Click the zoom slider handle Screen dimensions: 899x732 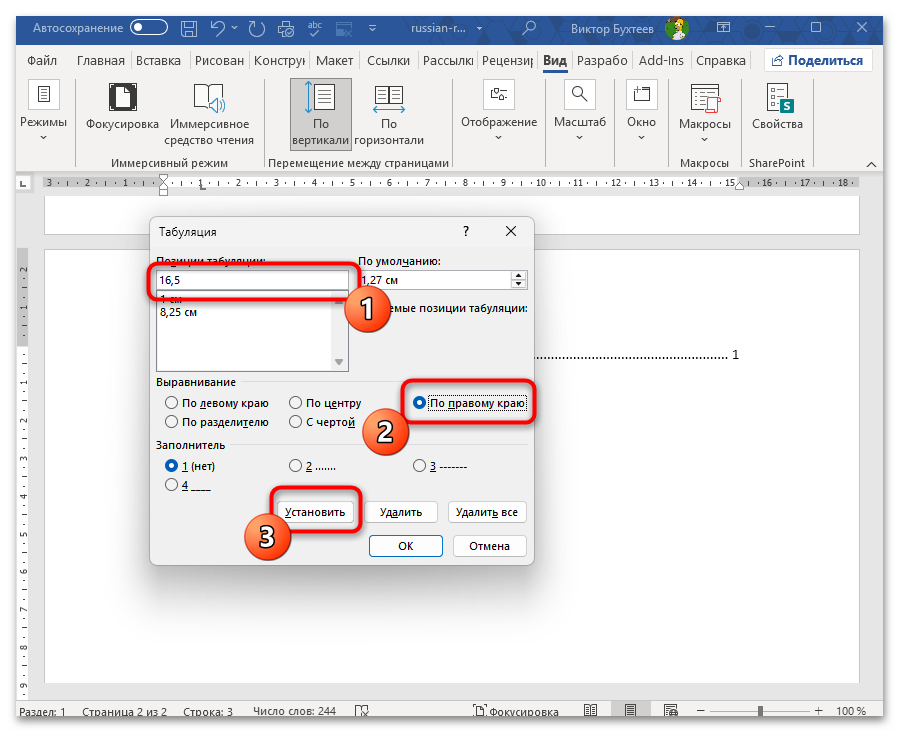(760, 711)
